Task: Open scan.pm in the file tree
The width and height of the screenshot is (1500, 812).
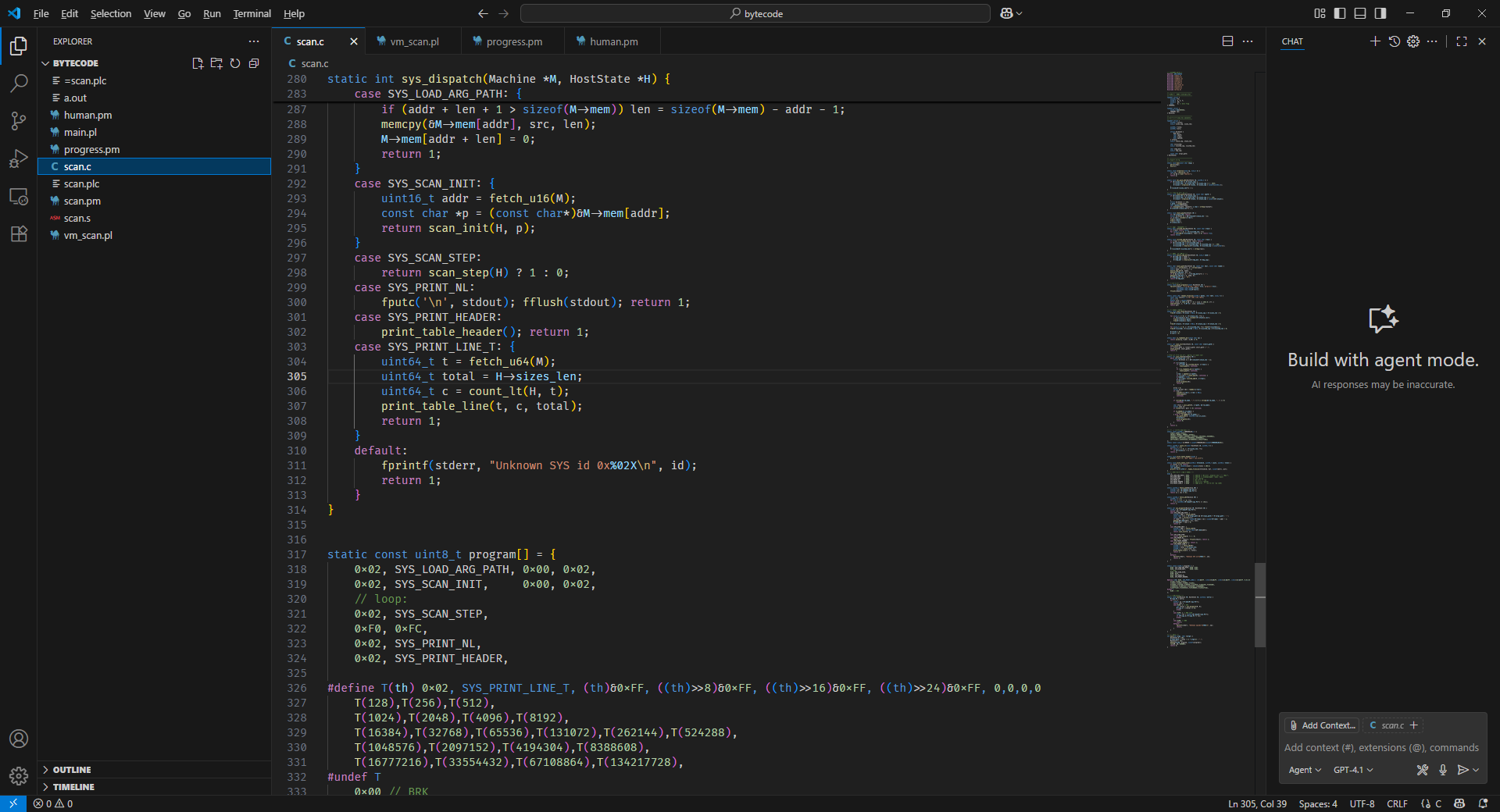Action: tap(82, 201)
